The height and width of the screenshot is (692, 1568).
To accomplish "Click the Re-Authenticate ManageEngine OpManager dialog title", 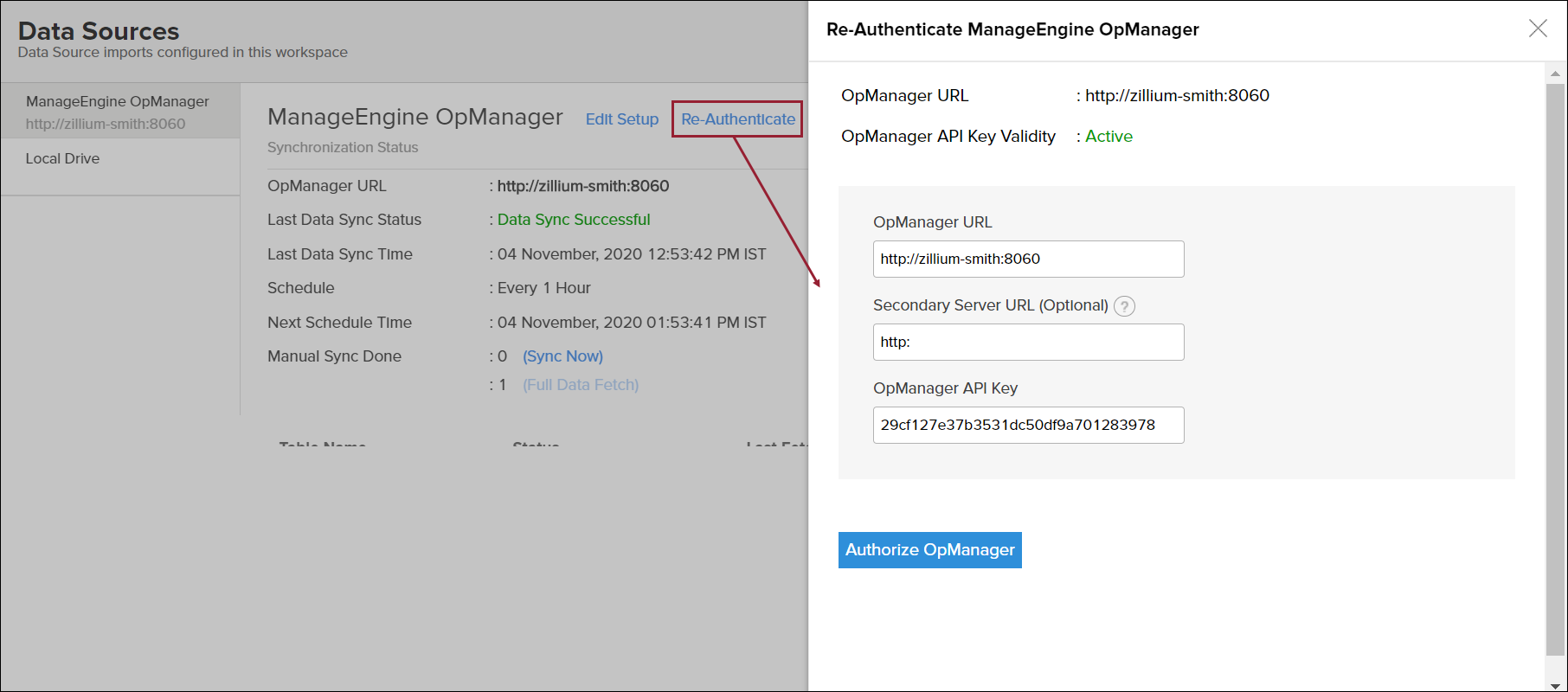I will (x=1012, y=29).
